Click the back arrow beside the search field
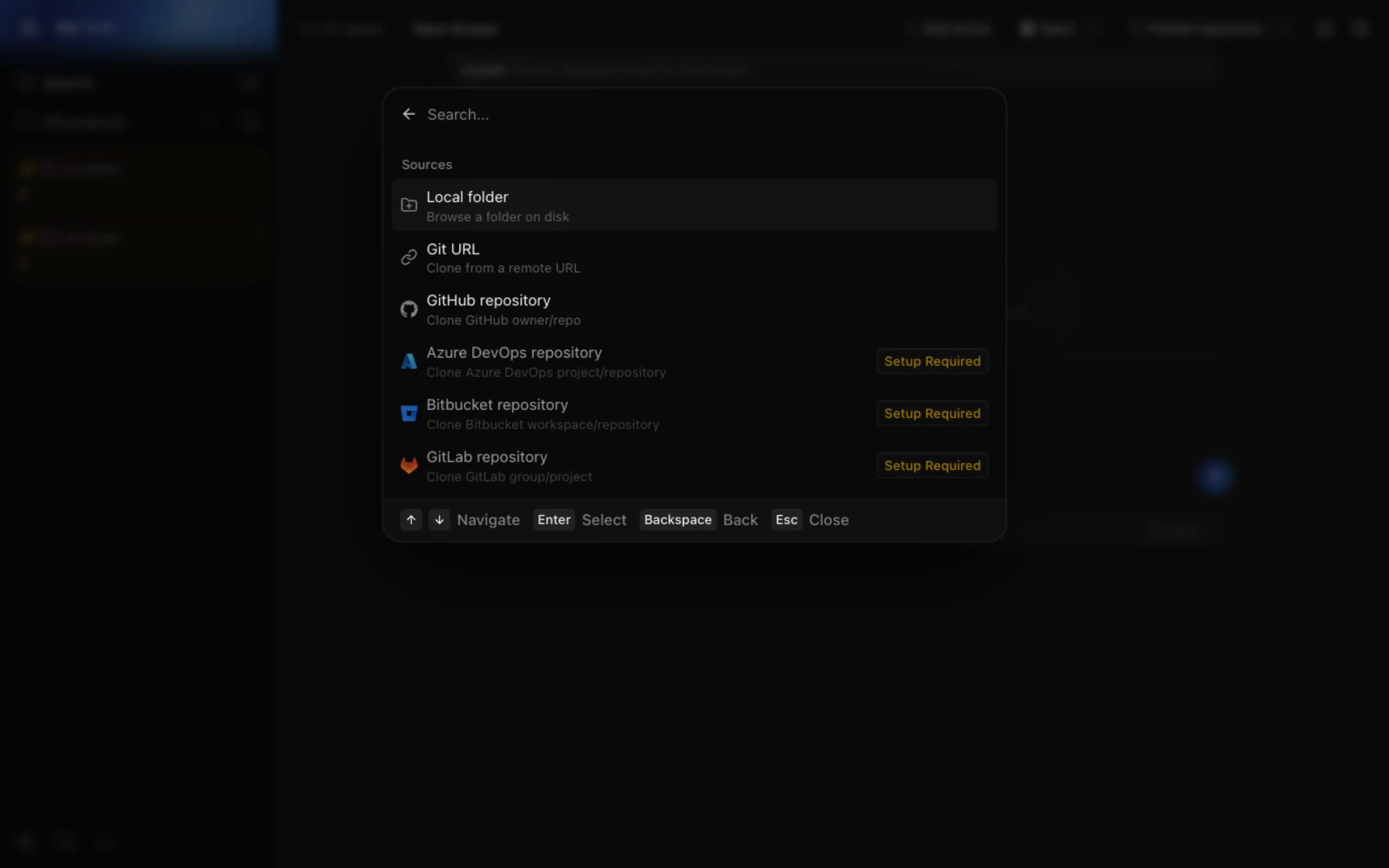 tap(409, 114)
